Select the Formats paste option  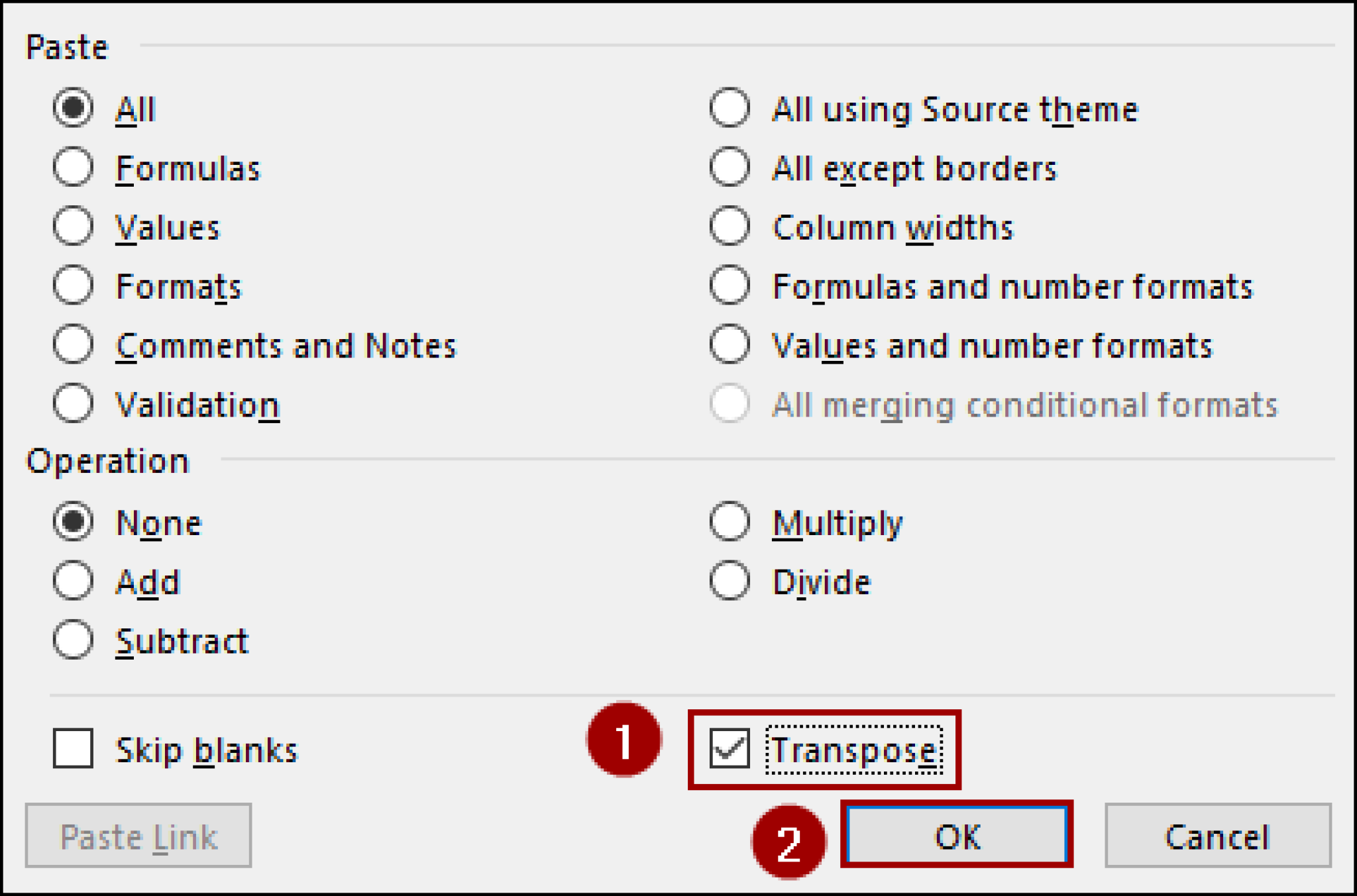73,285
